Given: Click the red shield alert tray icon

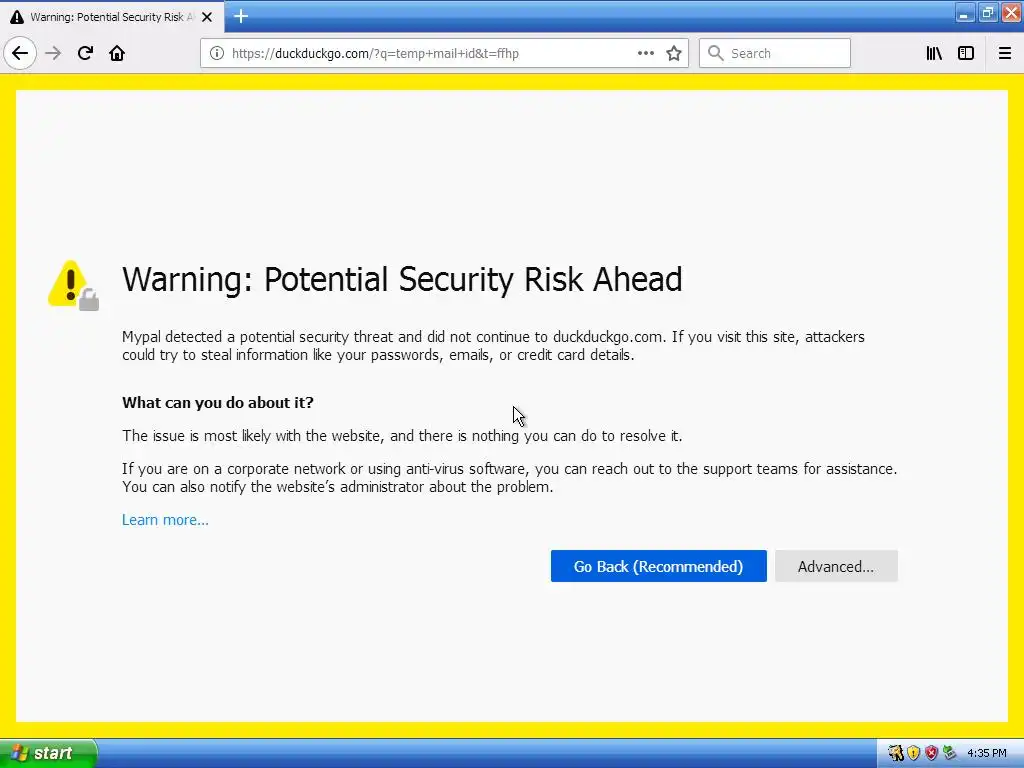Looking at the screenshot, I should [x=931, y=753].
